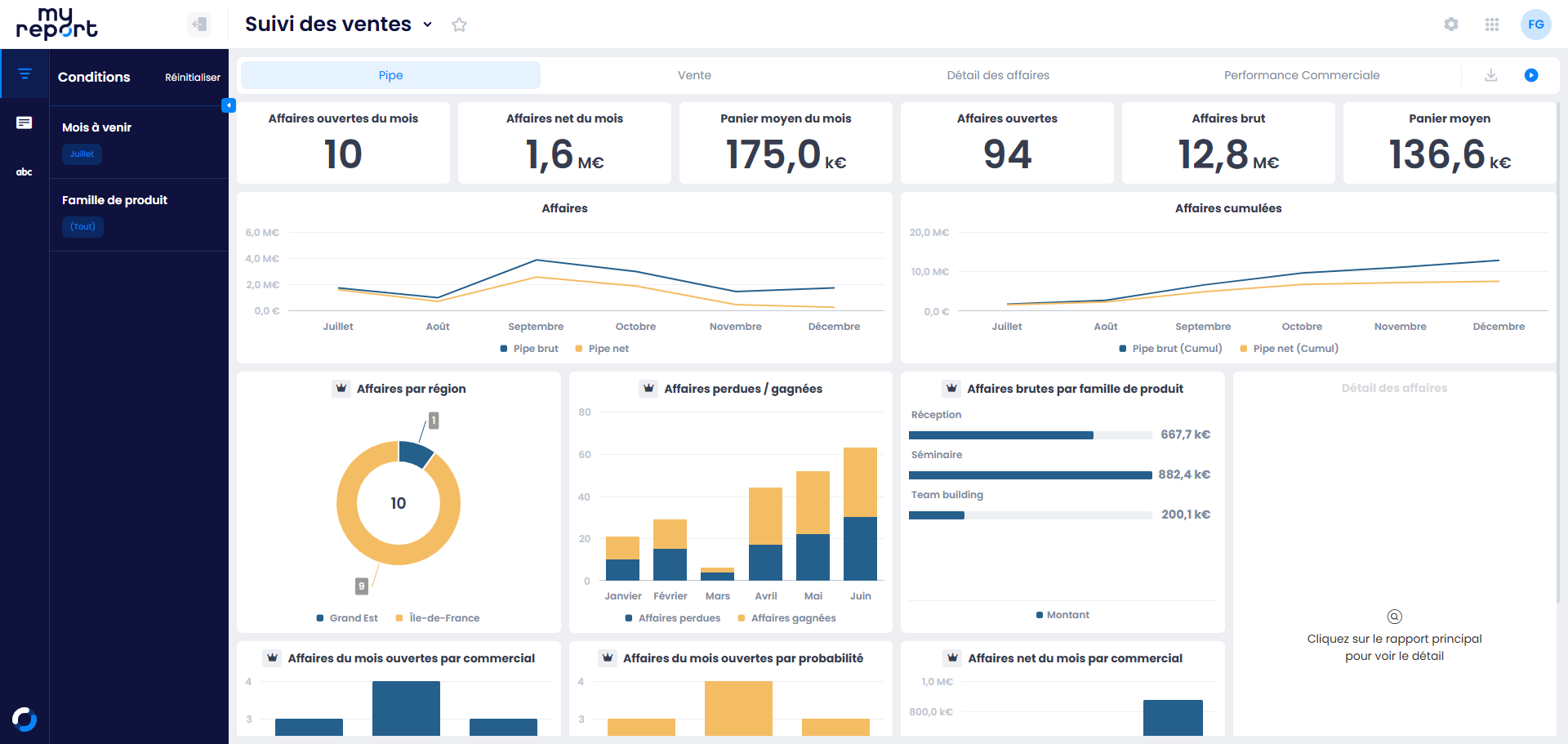Click the crown icon beside Affaires par région
This screenshot has width=1568, height=744.
(341, 389)
